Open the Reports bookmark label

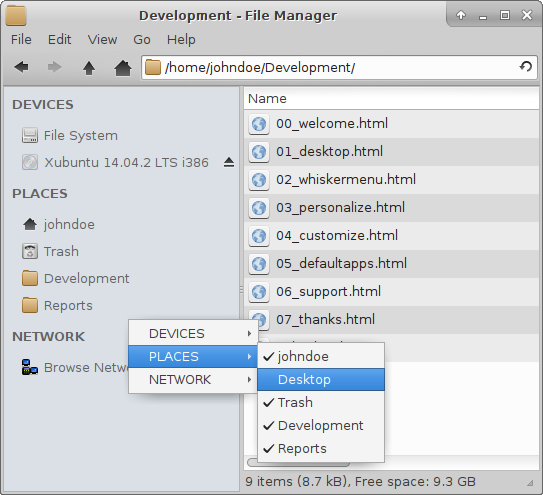click(x=68, y=306)
